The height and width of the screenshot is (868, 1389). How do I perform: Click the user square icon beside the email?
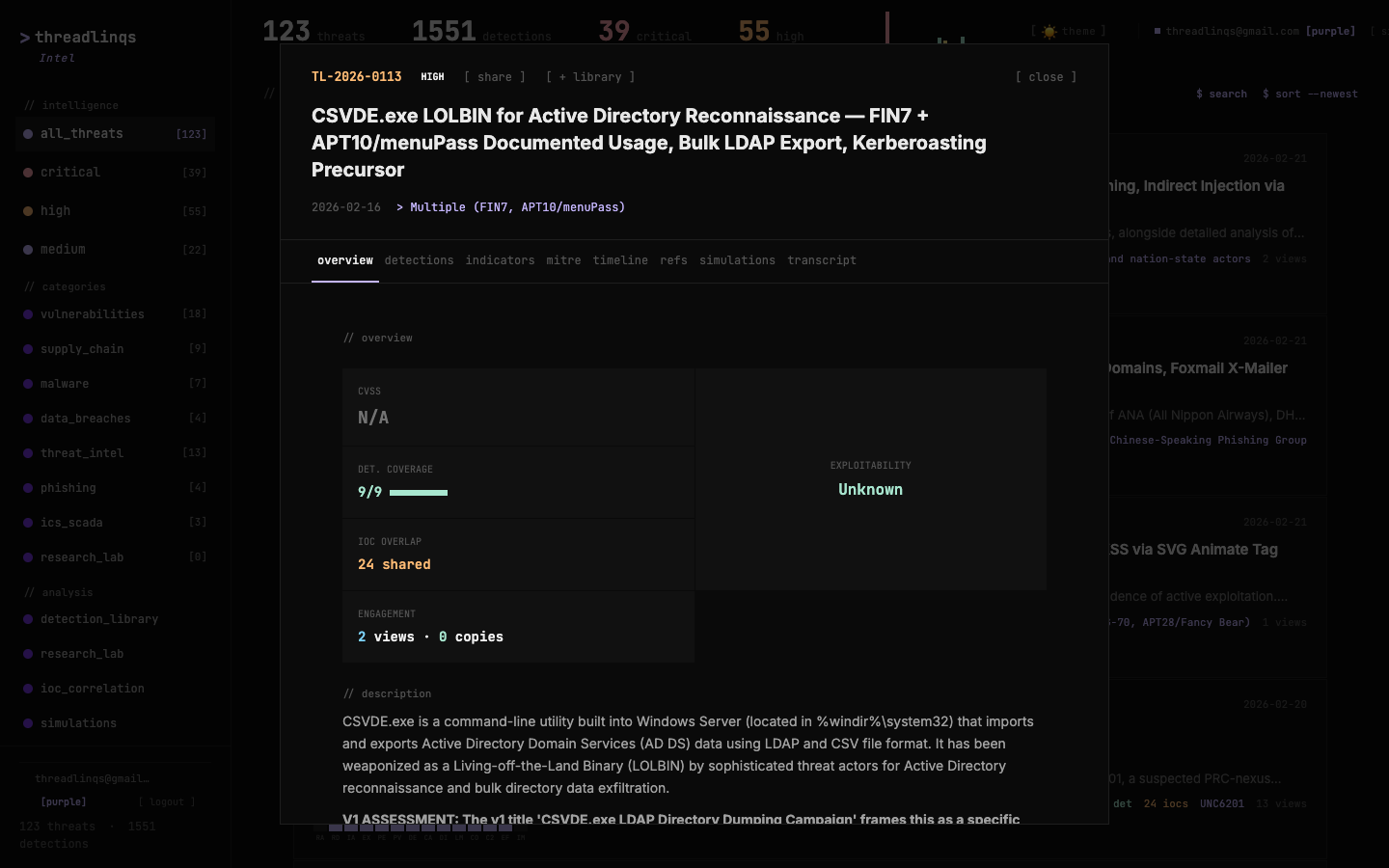1158,30
